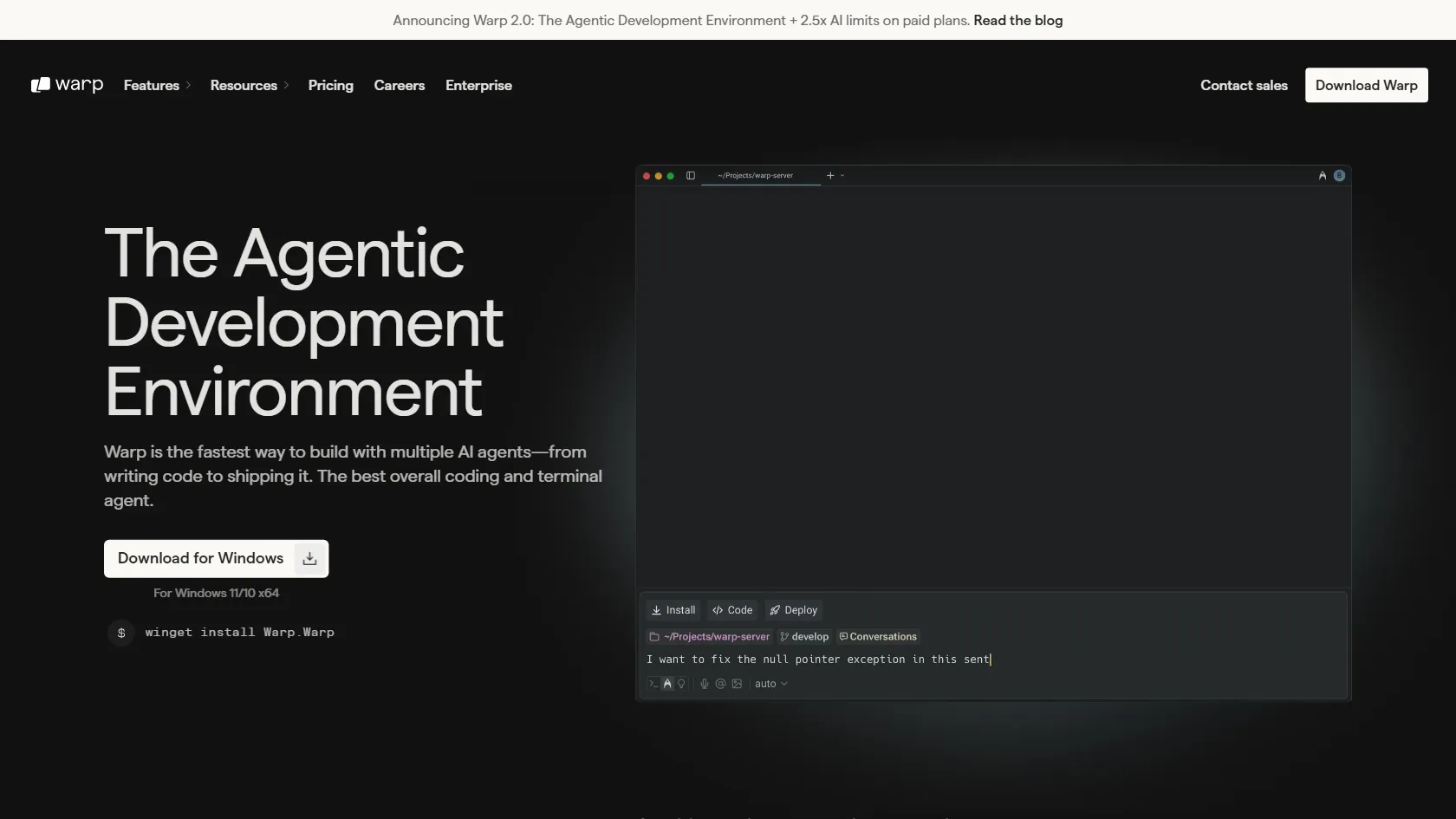Viewport: 1456px width, 819px height.
Task: Click the Agentic Development Environment headline
Action: click(304, 322)
